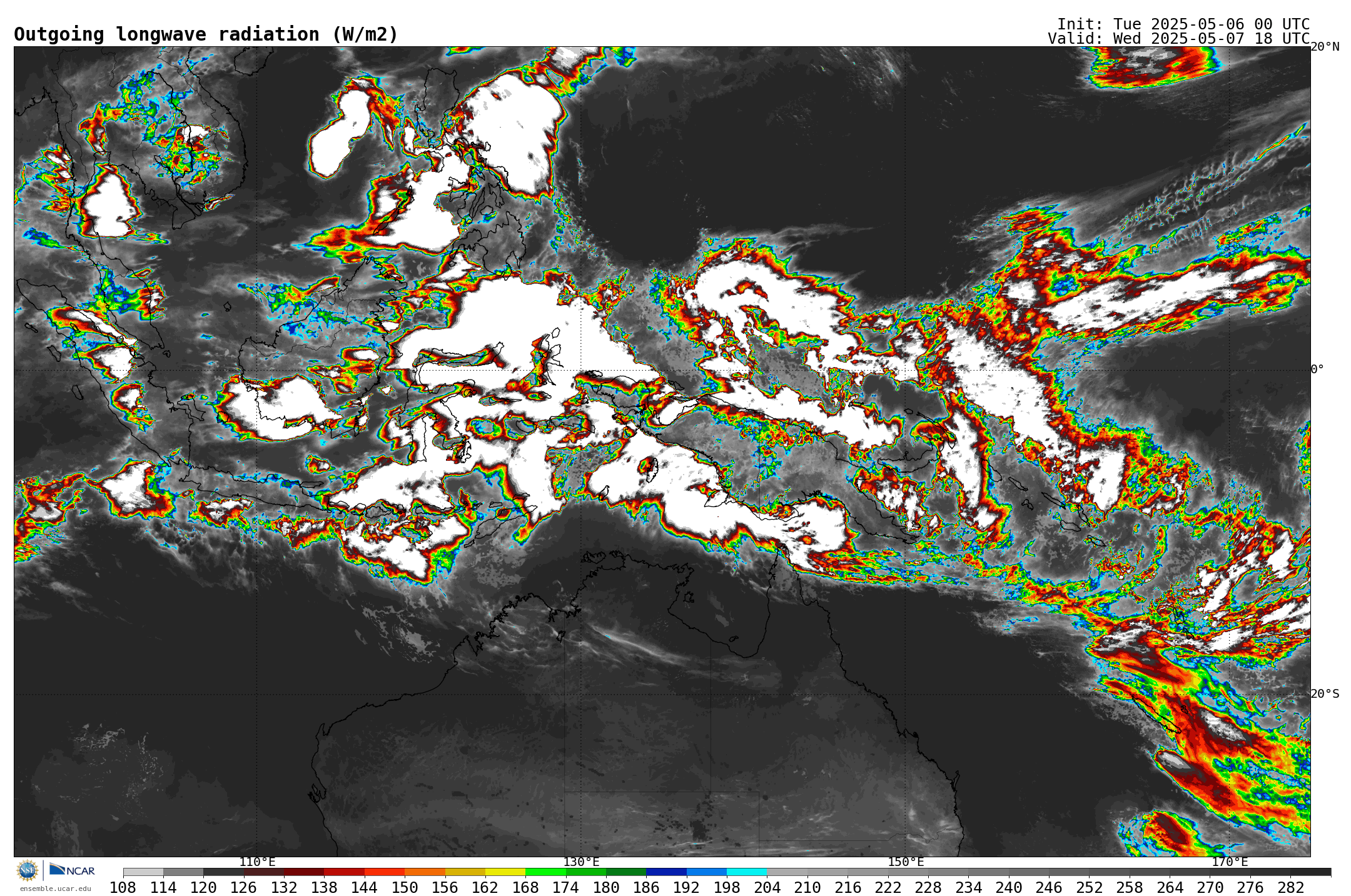Pick the dark maroon 126–132 colorbar swatch
Image resolution: width=1351 pixels, height=896 pixels.
coord(263,872)
